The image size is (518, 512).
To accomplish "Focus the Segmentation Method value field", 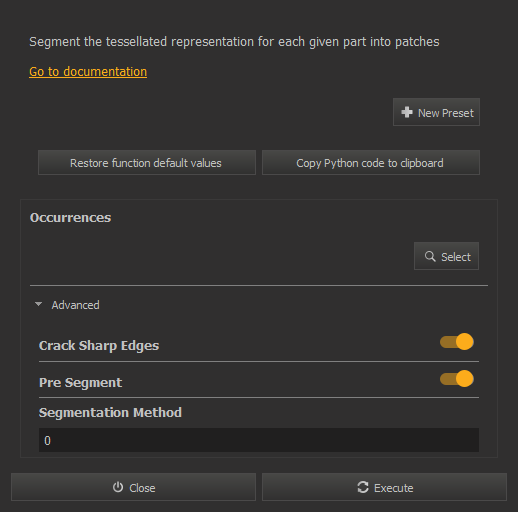I will click(x=259, y=440).
